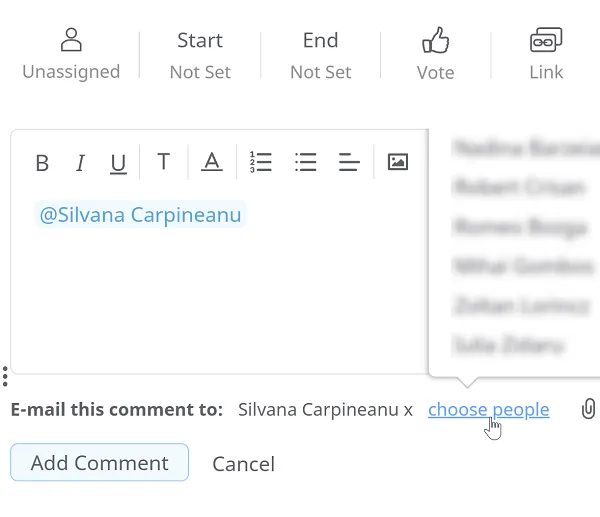Attach a file using paperclip icon
The height and width of the screenshot is (517, 600).
click(x=588, y=409)
